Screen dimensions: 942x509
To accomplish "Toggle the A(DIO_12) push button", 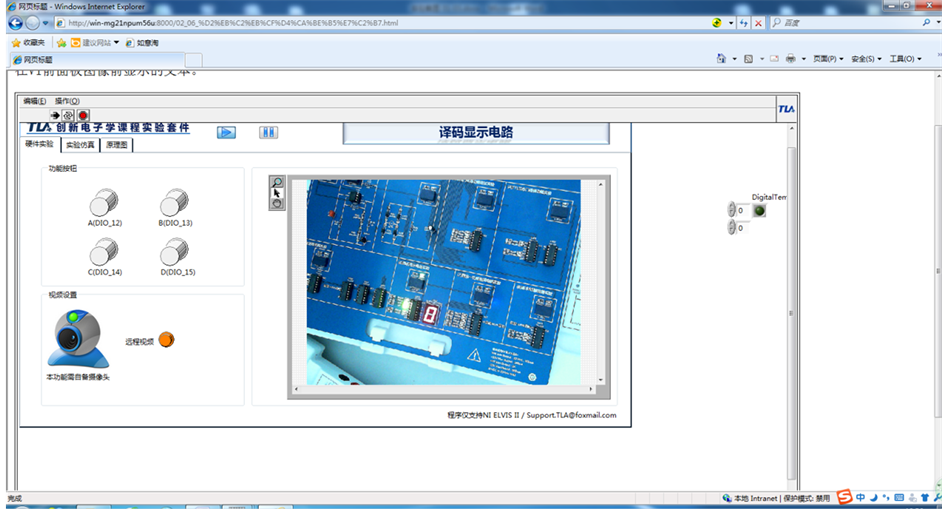I will pos(104,202).
